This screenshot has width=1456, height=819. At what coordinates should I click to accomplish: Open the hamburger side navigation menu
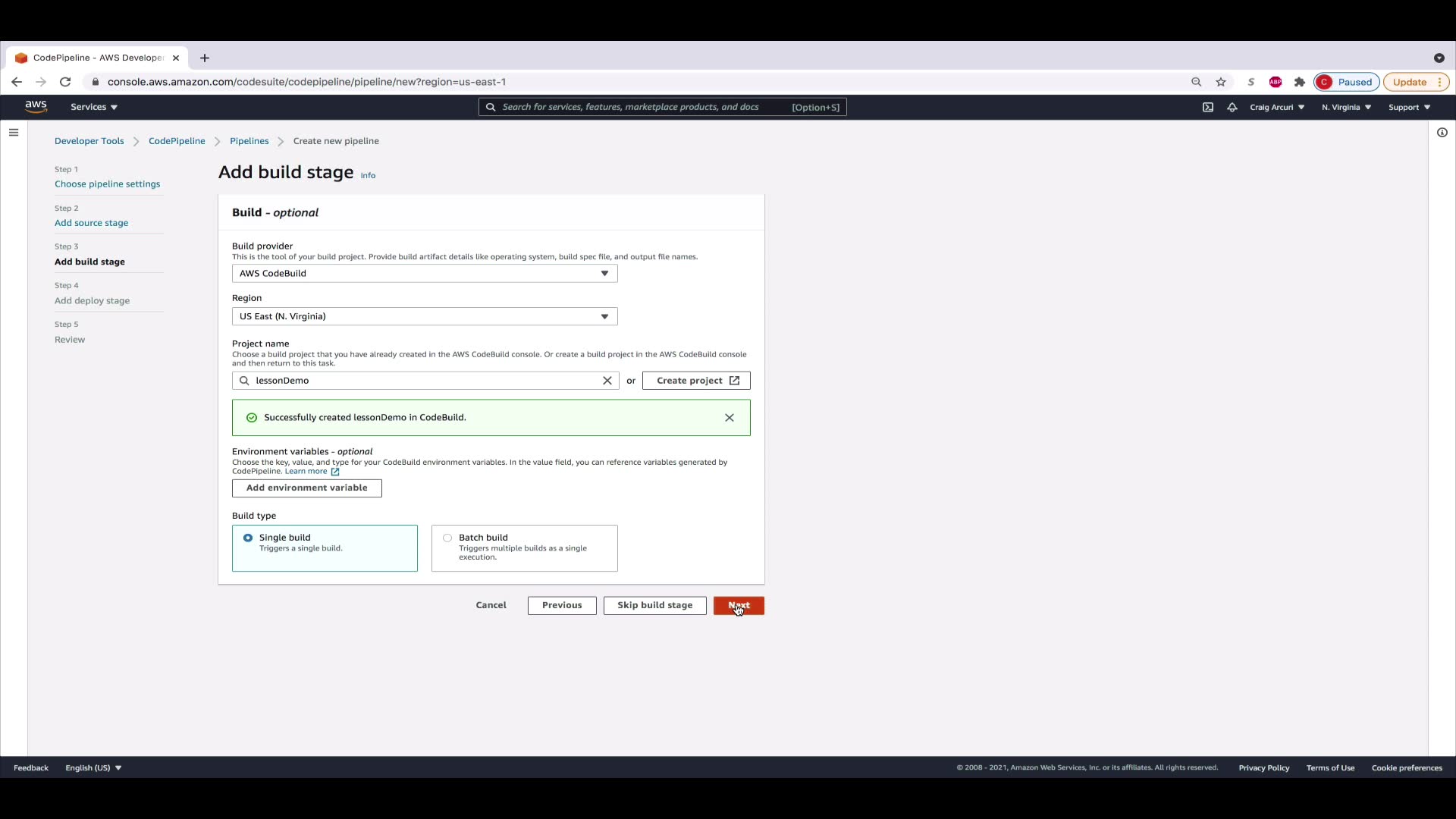(x=14, y=133)
